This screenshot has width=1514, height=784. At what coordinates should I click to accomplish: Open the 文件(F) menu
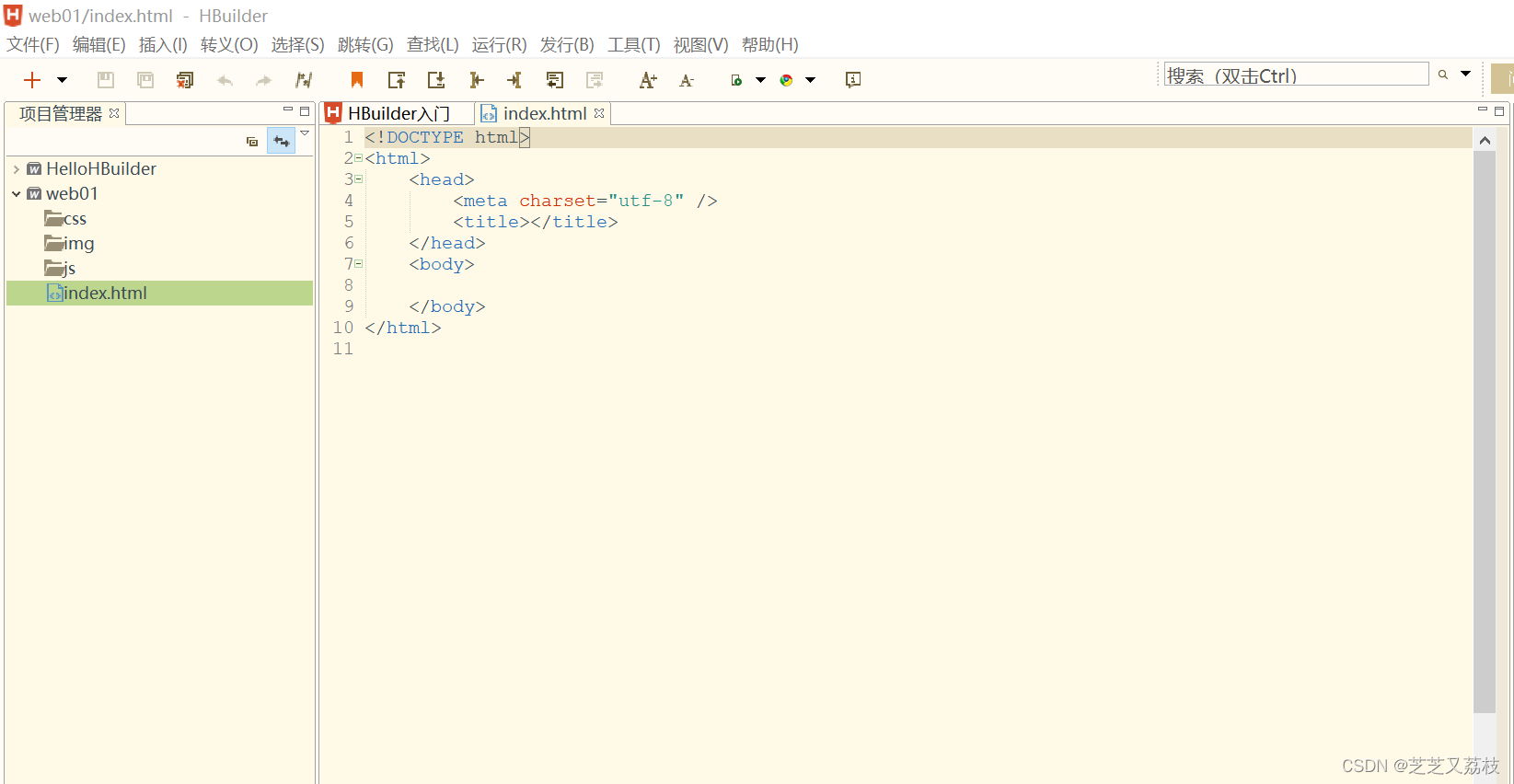click(33, 45)
